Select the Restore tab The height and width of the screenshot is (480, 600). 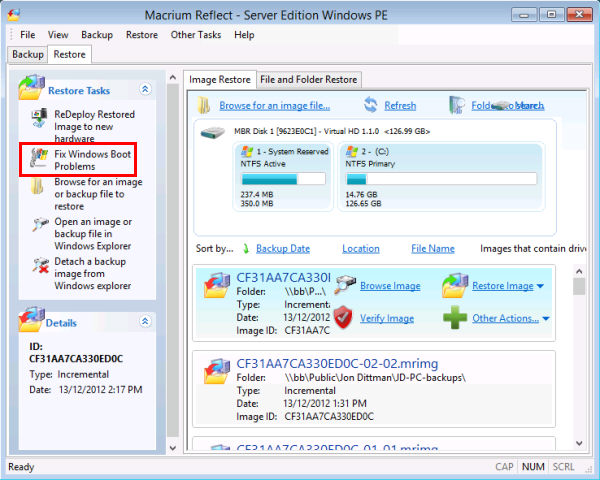[x=69, y=54]
